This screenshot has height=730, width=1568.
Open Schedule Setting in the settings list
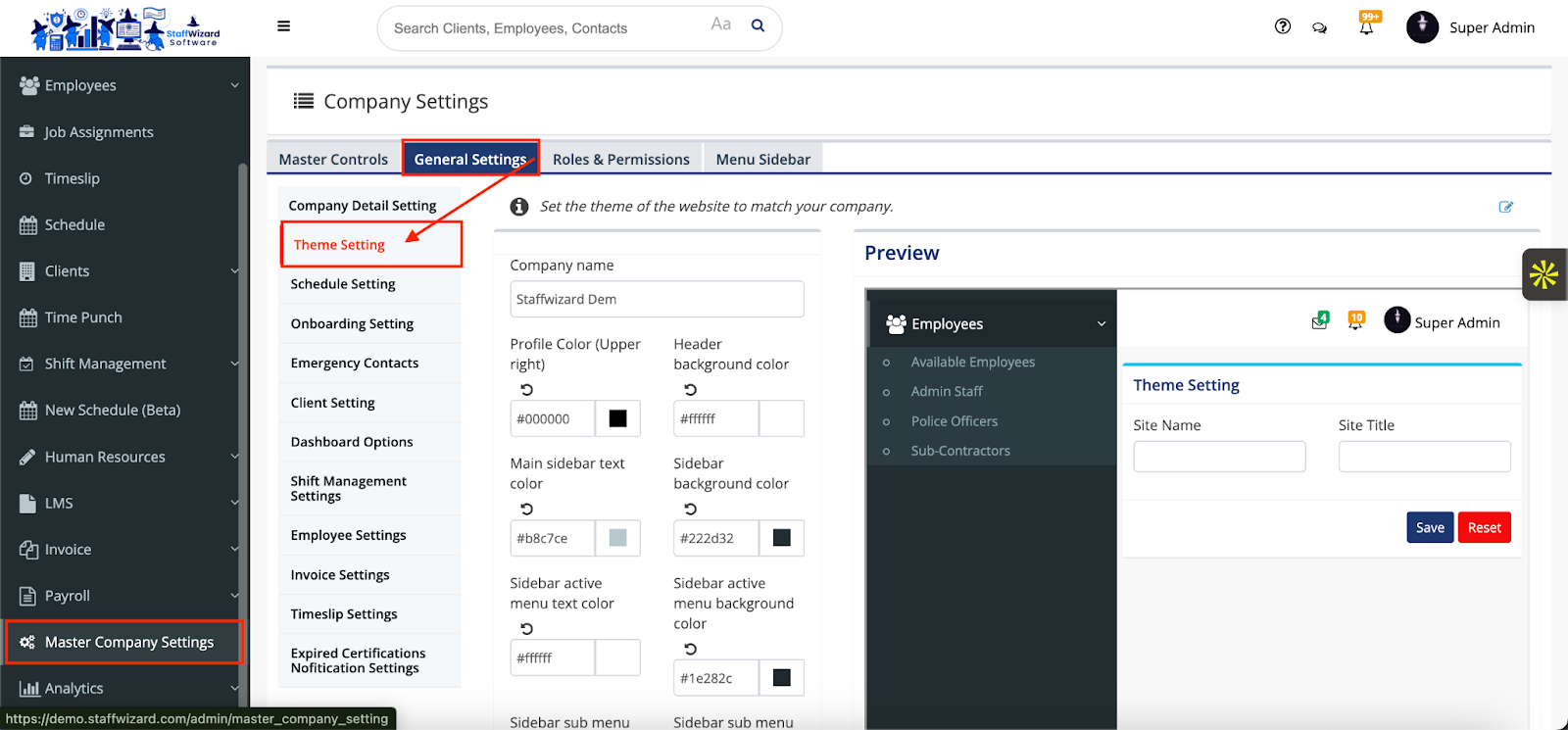pyautogui.click(x=343, y=284)
